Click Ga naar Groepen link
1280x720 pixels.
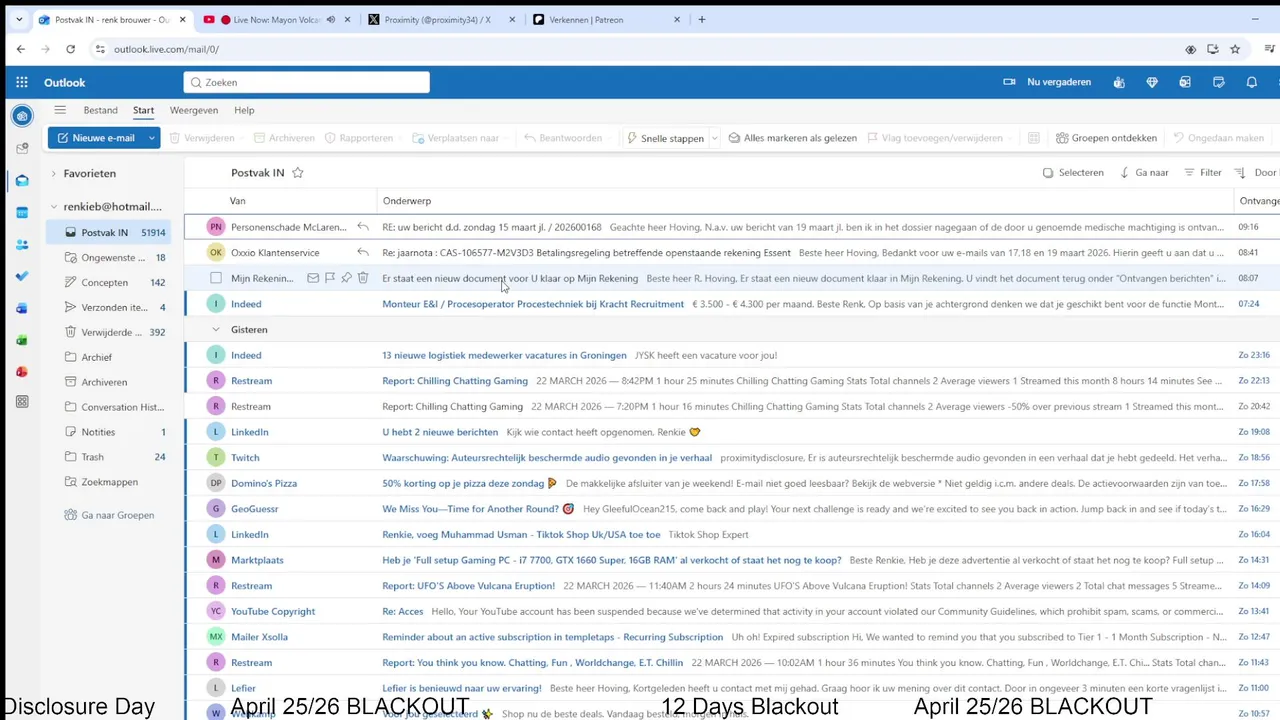[109, 515]
